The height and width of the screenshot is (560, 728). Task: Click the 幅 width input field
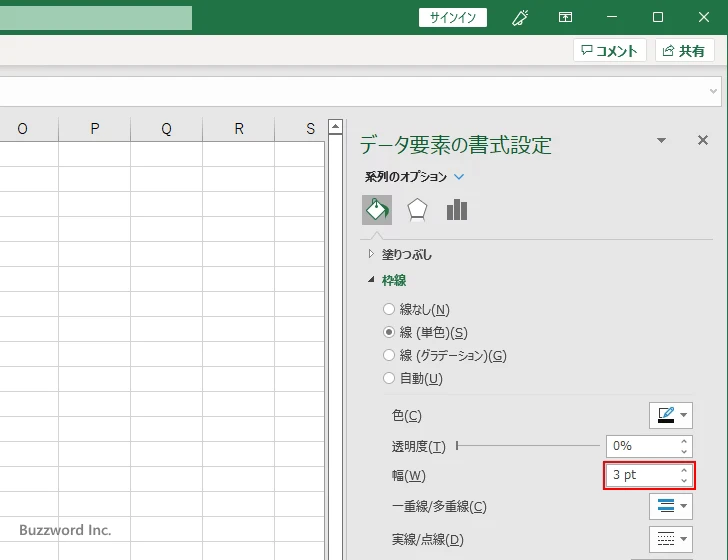coord(641,475)
